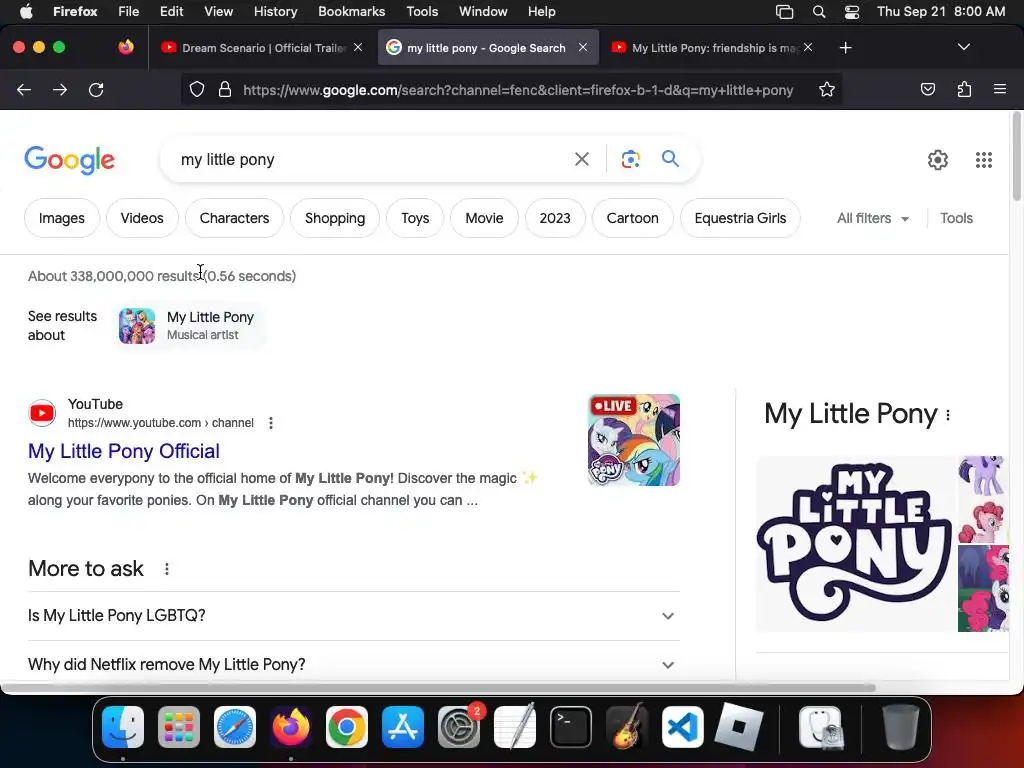This screenshot has width=1024, height=768.
Task: Go back using the browser back arrow
Action: pos(24,90)
